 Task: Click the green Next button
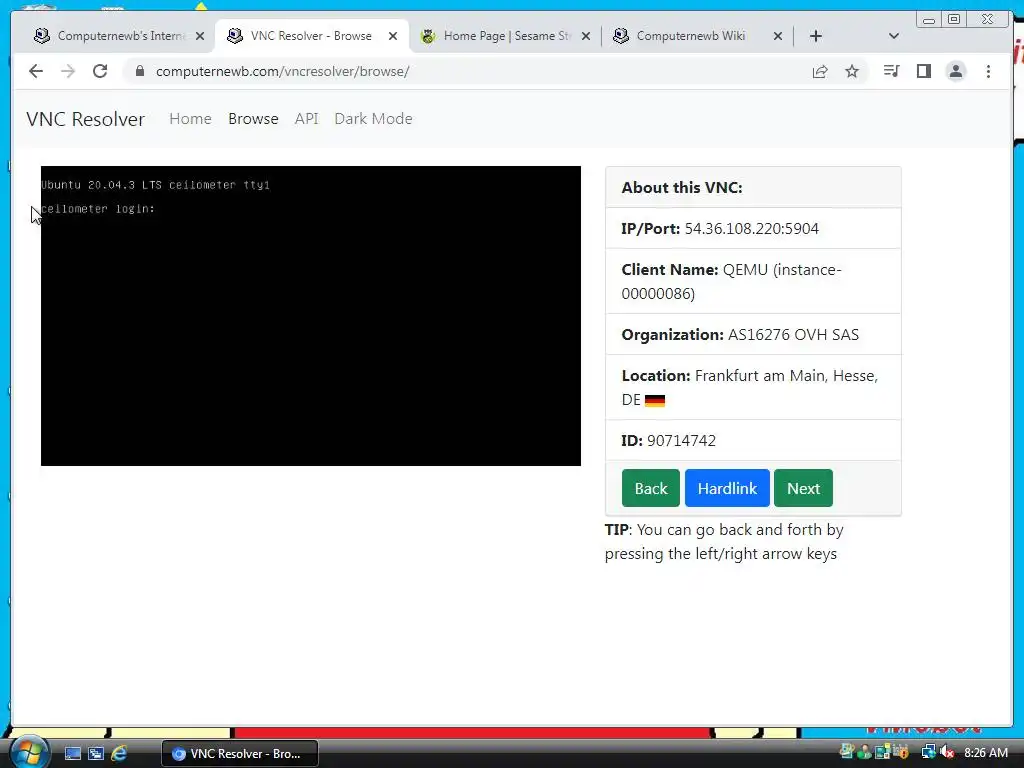(x=803, y=488)
